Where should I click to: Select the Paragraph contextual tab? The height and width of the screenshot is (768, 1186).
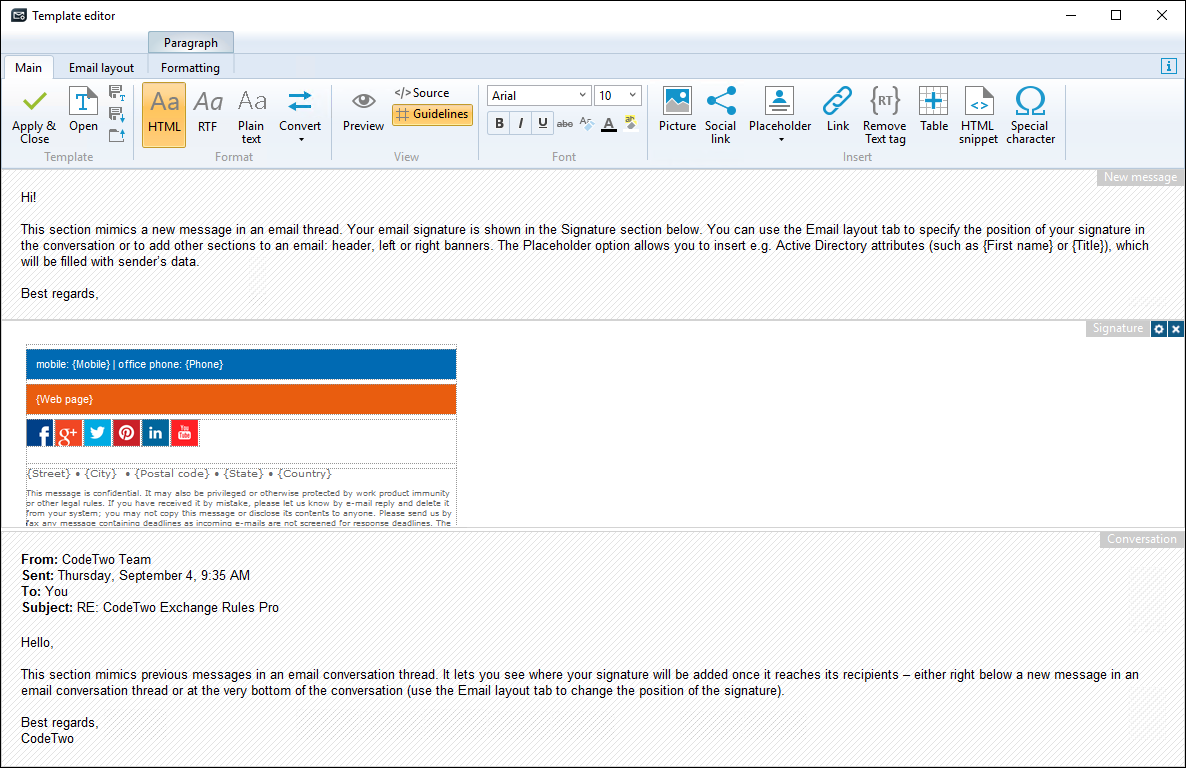point(191,42)
